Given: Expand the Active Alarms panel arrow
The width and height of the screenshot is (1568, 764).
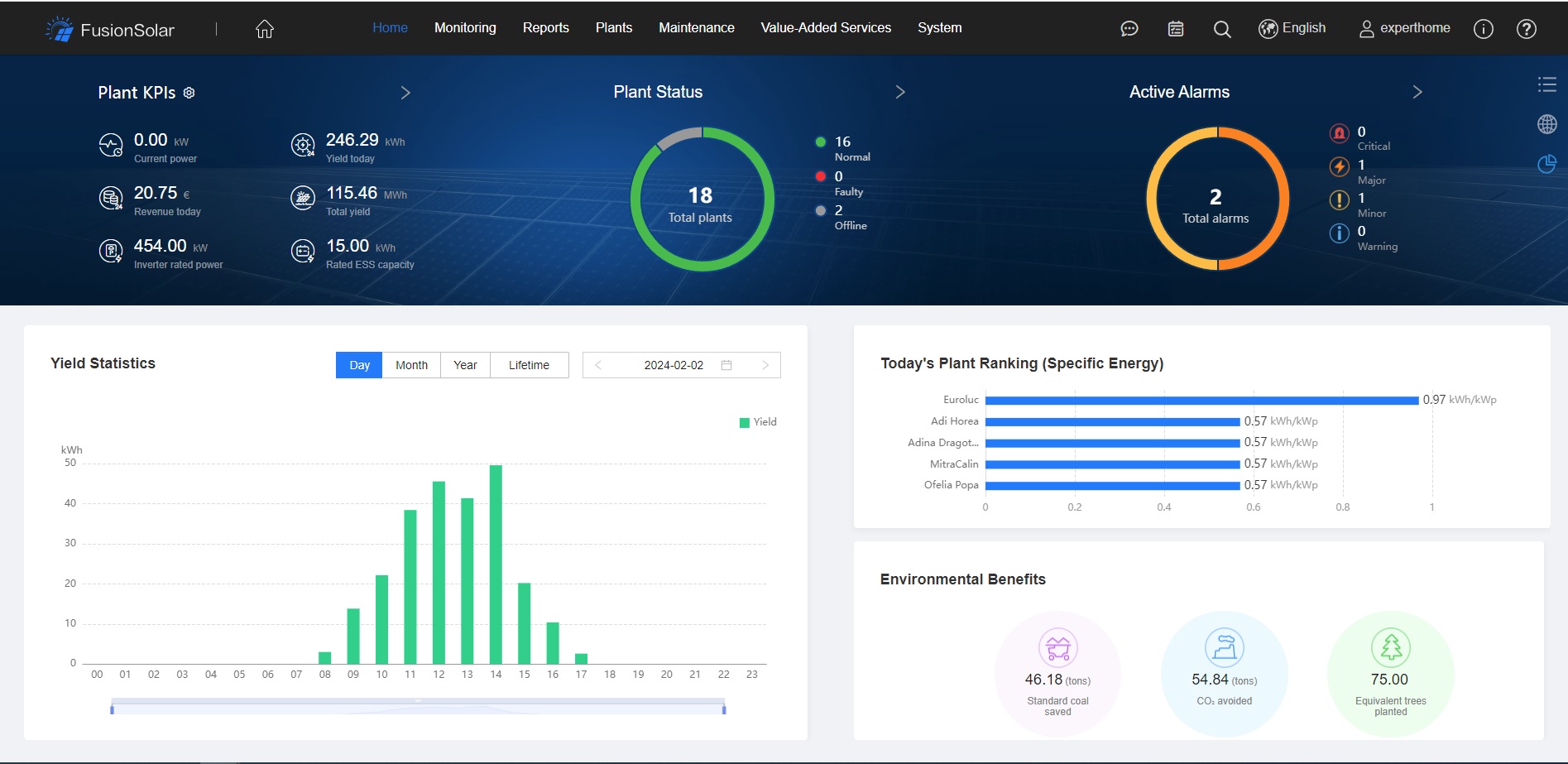Looking at the screenshot, I should click(x=1417, y=92).
